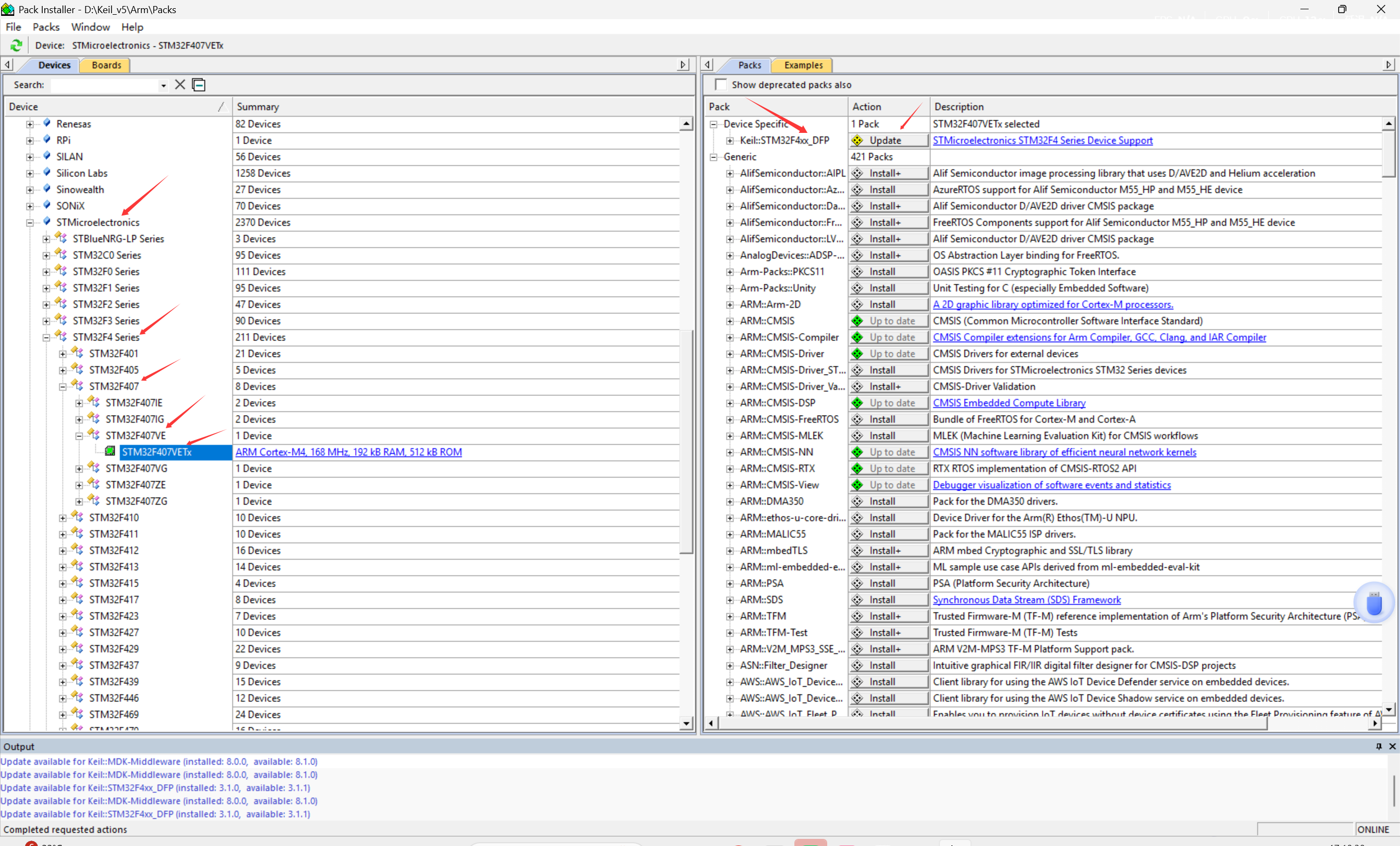Click Install for ARM::CMSIS-FreeRTOS pack
1400x846 pixels.
(888, 419)
